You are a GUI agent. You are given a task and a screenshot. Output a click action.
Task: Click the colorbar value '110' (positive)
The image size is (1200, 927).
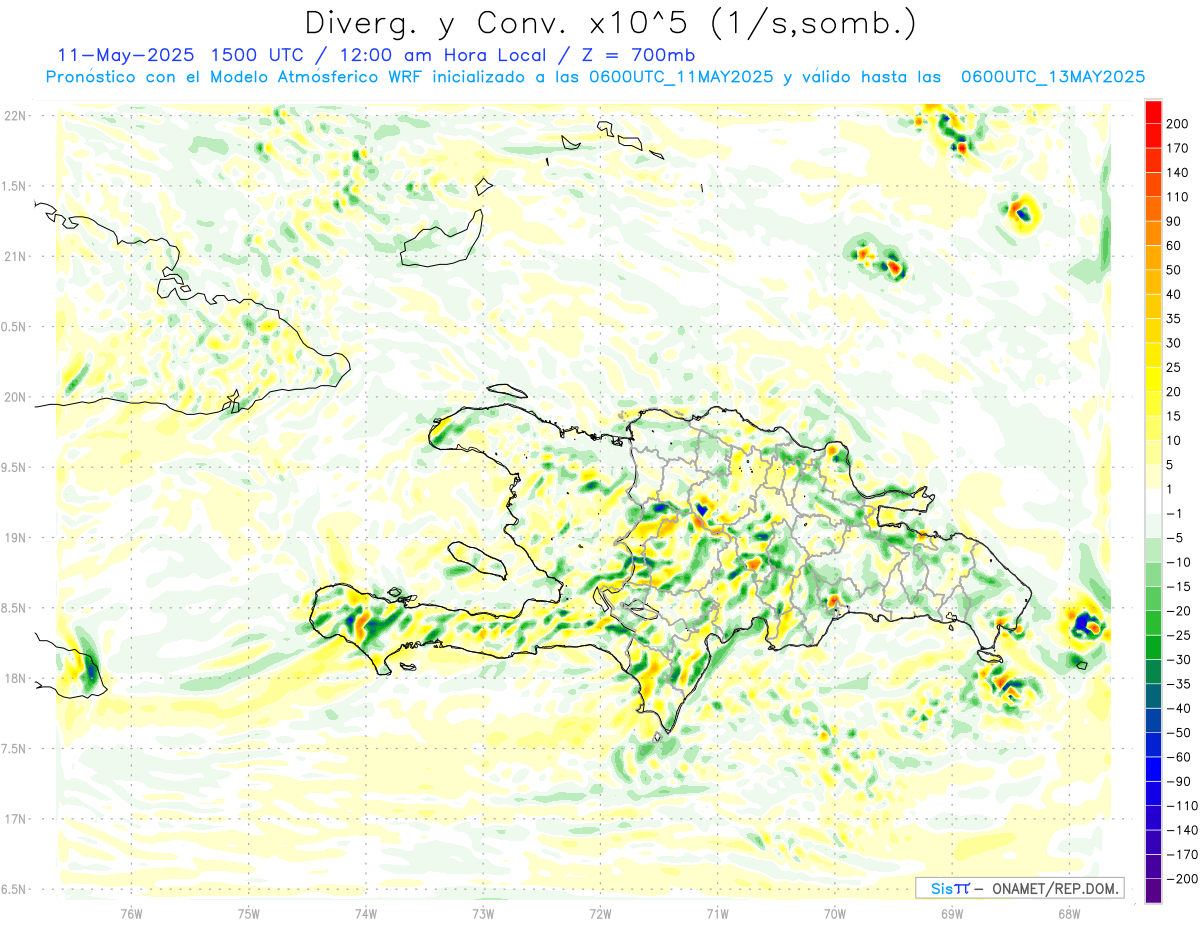pos(1179,197)
